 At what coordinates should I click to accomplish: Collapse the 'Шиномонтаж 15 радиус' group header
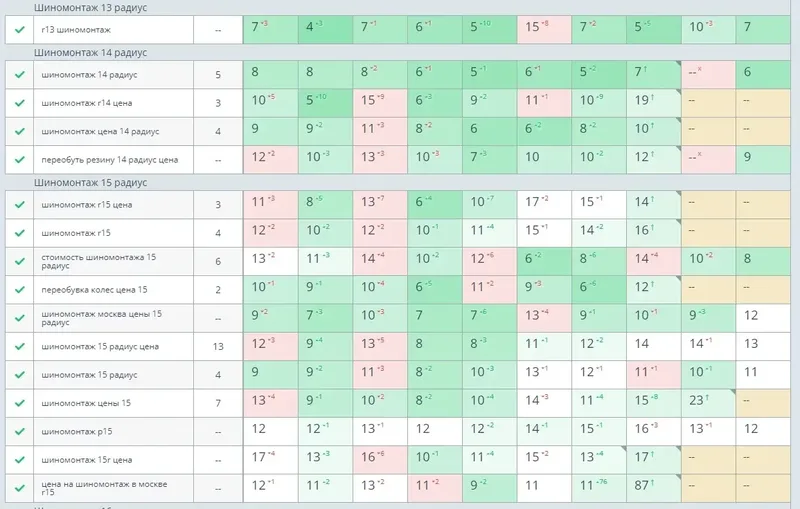pyautogui.click(x=90, y=183)
